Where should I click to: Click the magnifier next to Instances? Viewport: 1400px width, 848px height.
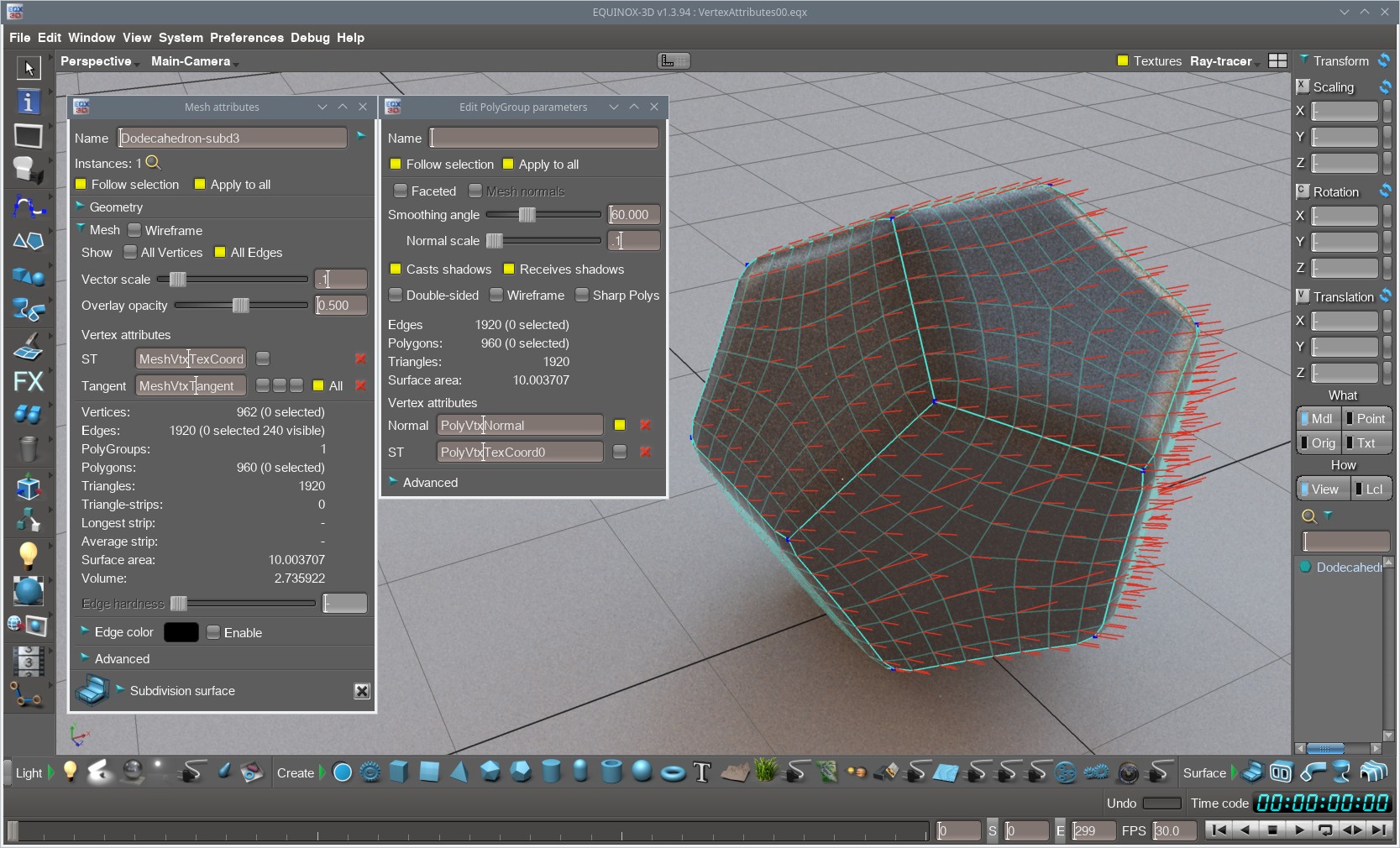pos(153,163)
